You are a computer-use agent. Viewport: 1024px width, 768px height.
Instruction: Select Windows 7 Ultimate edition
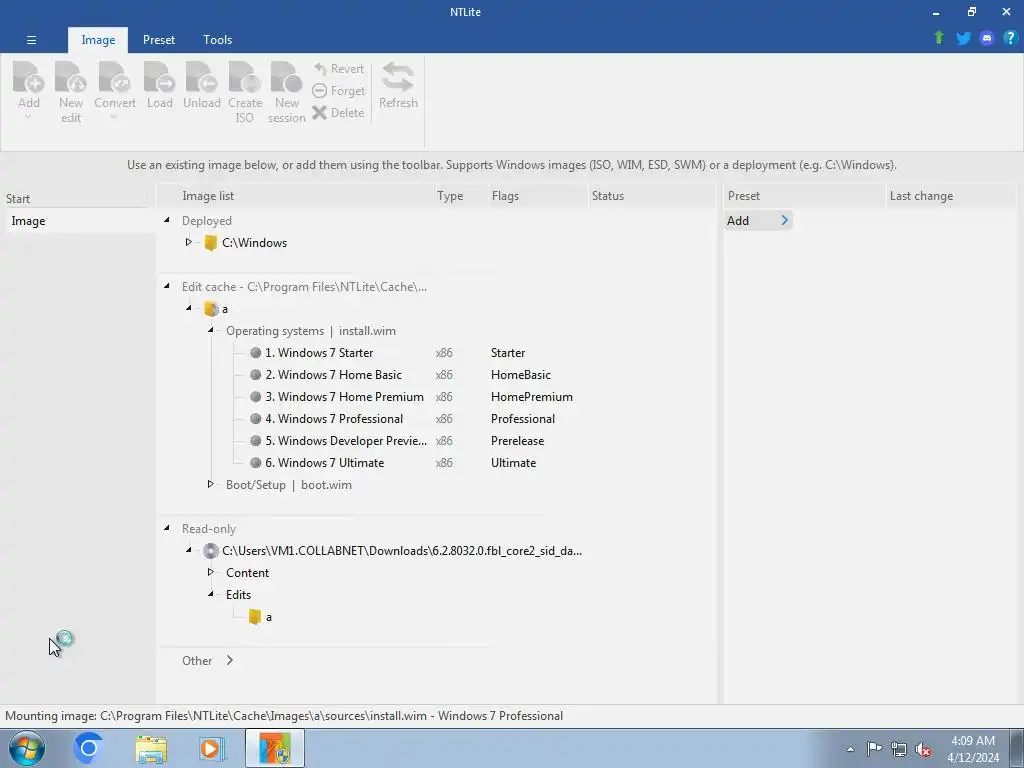(325, 463)
